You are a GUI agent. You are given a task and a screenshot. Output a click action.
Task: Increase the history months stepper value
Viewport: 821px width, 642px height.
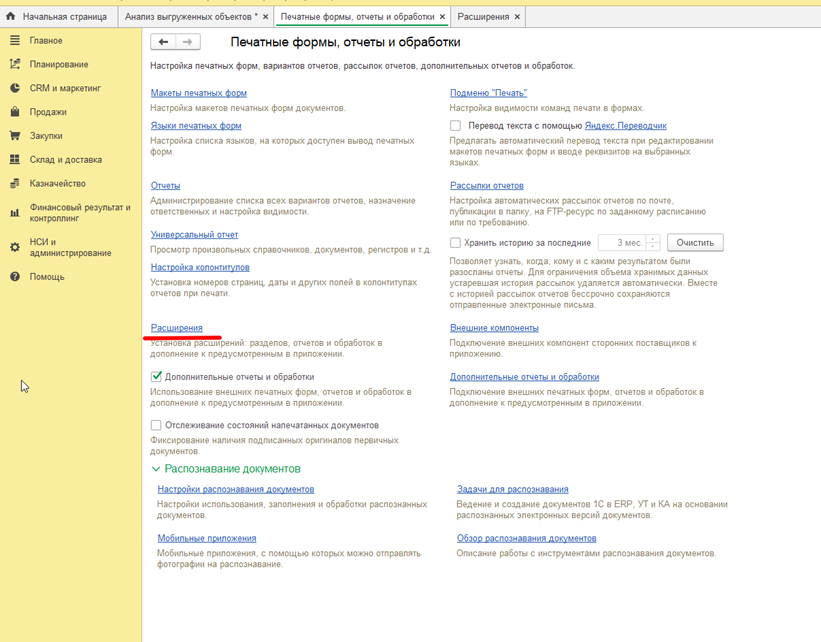652,239
